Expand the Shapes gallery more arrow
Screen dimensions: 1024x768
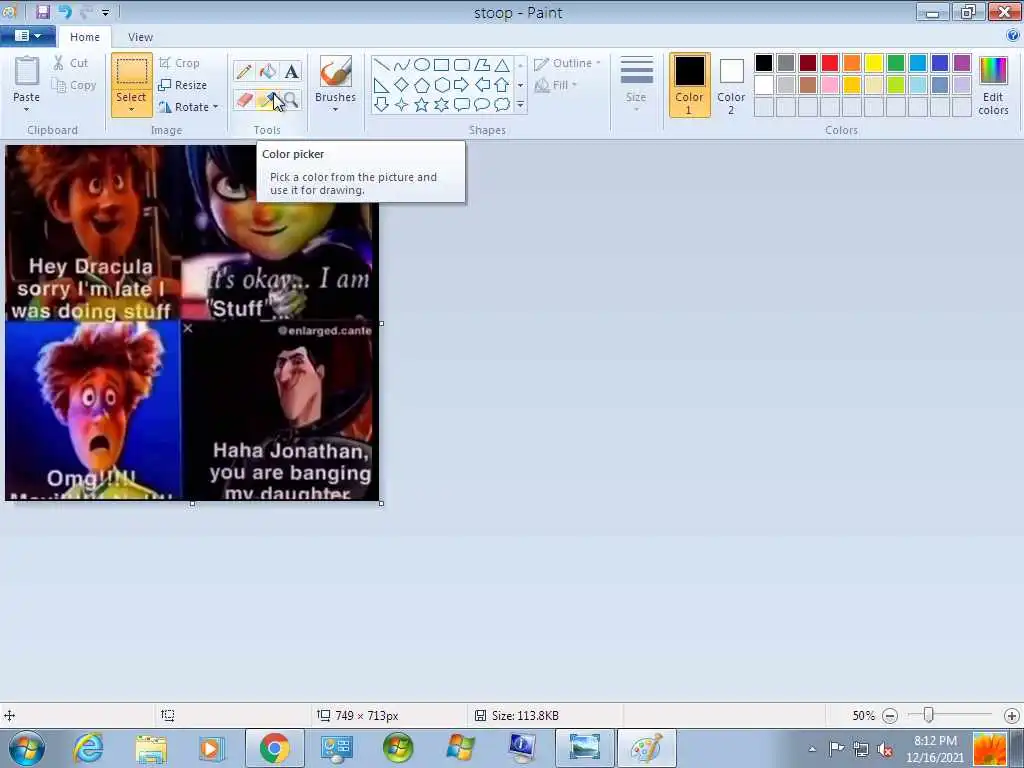(x=520, y=104)
